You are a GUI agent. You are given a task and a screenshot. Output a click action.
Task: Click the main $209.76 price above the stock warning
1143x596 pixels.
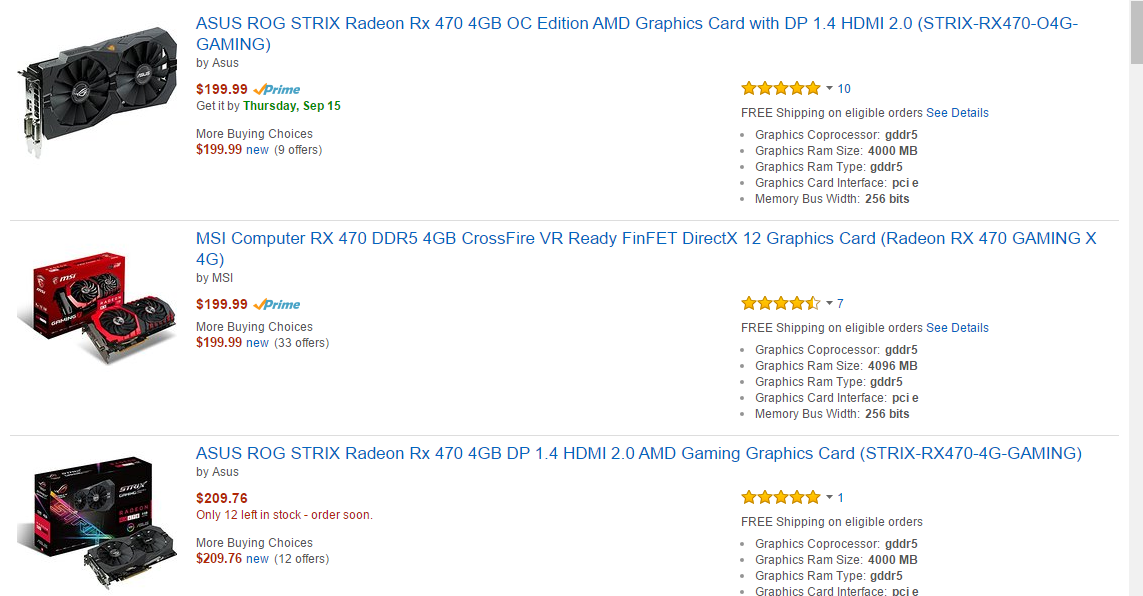click(x=222, y=498)
